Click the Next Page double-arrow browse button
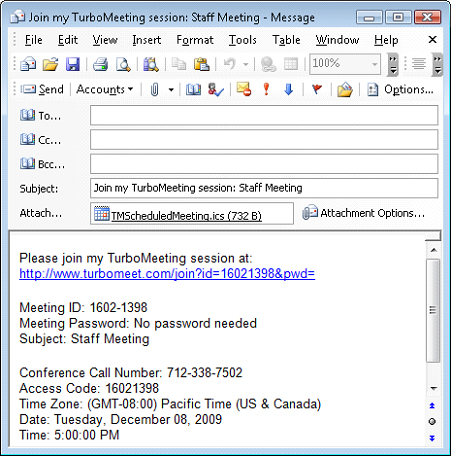The height and width of the screenshot is (456, 451). [x=432, y=437]
